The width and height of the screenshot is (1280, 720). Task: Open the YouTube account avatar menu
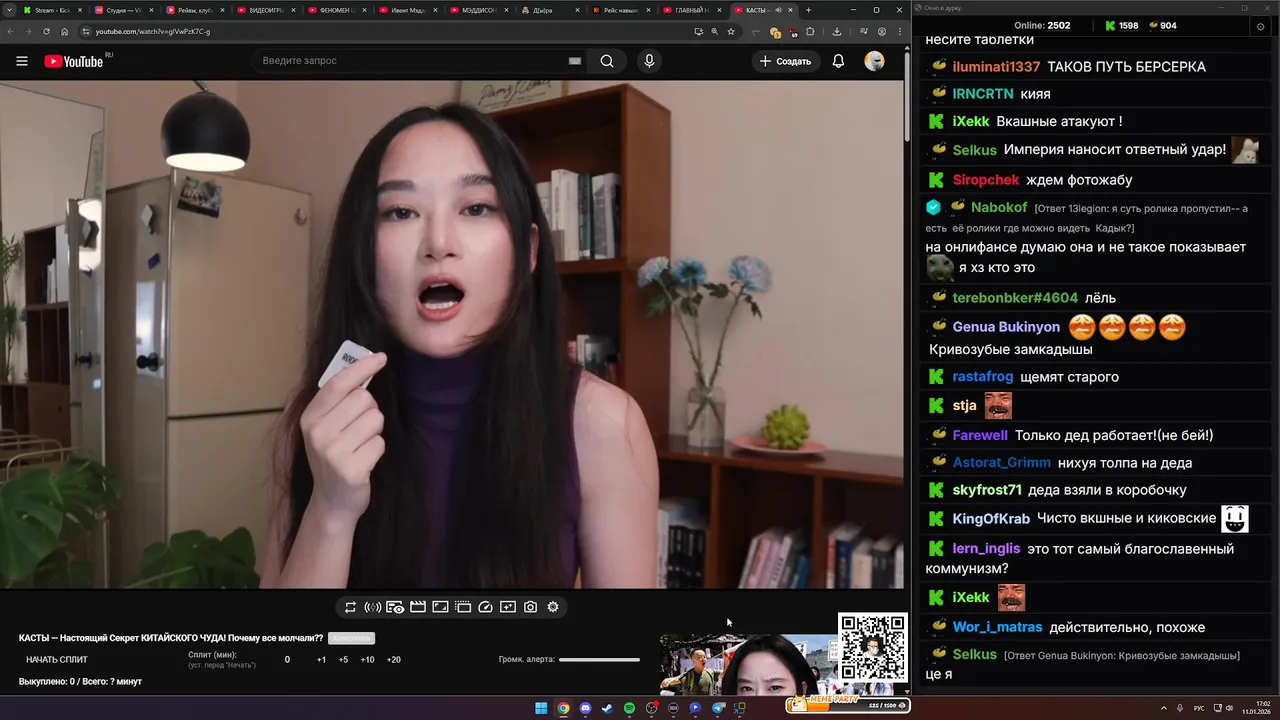tap(875, 61)
